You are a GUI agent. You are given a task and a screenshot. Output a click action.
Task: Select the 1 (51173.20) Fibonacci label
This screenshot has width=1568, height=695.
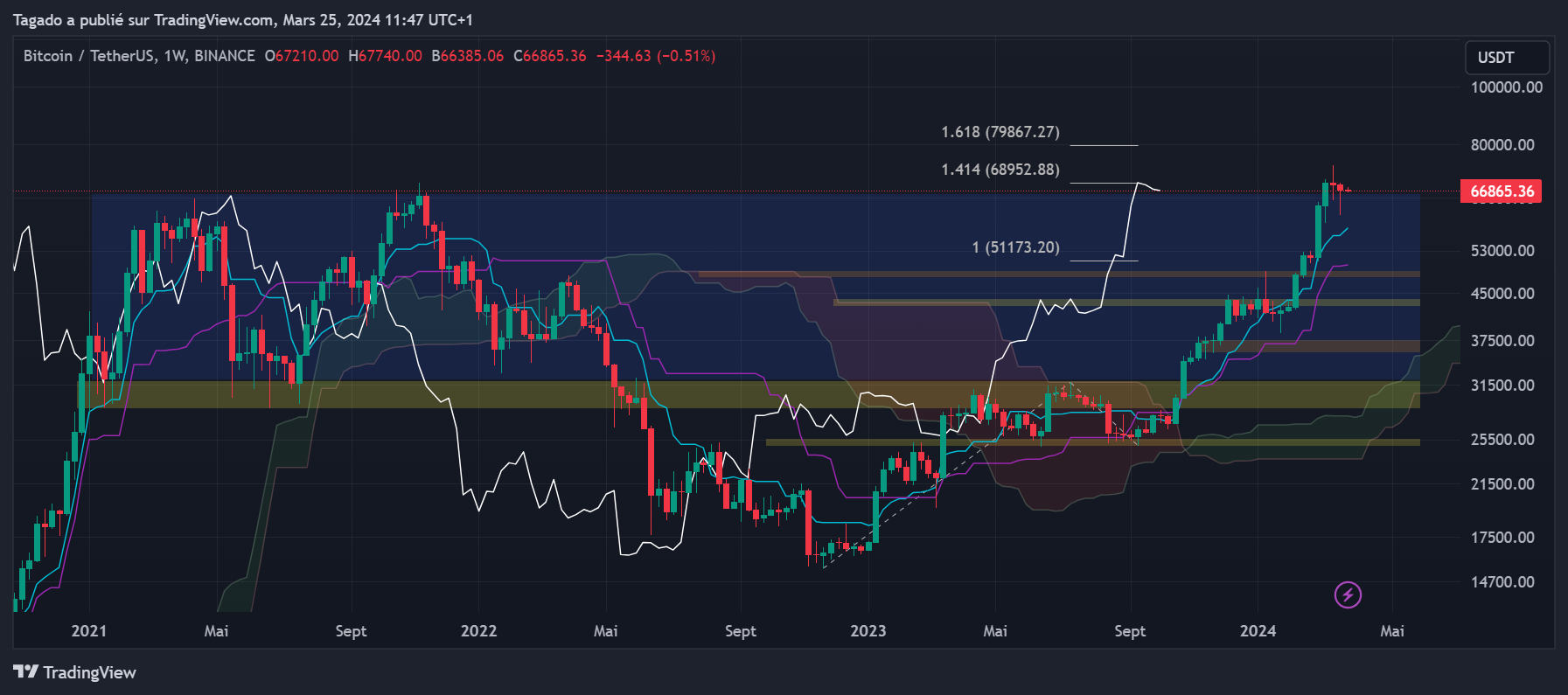(1015, 247)
